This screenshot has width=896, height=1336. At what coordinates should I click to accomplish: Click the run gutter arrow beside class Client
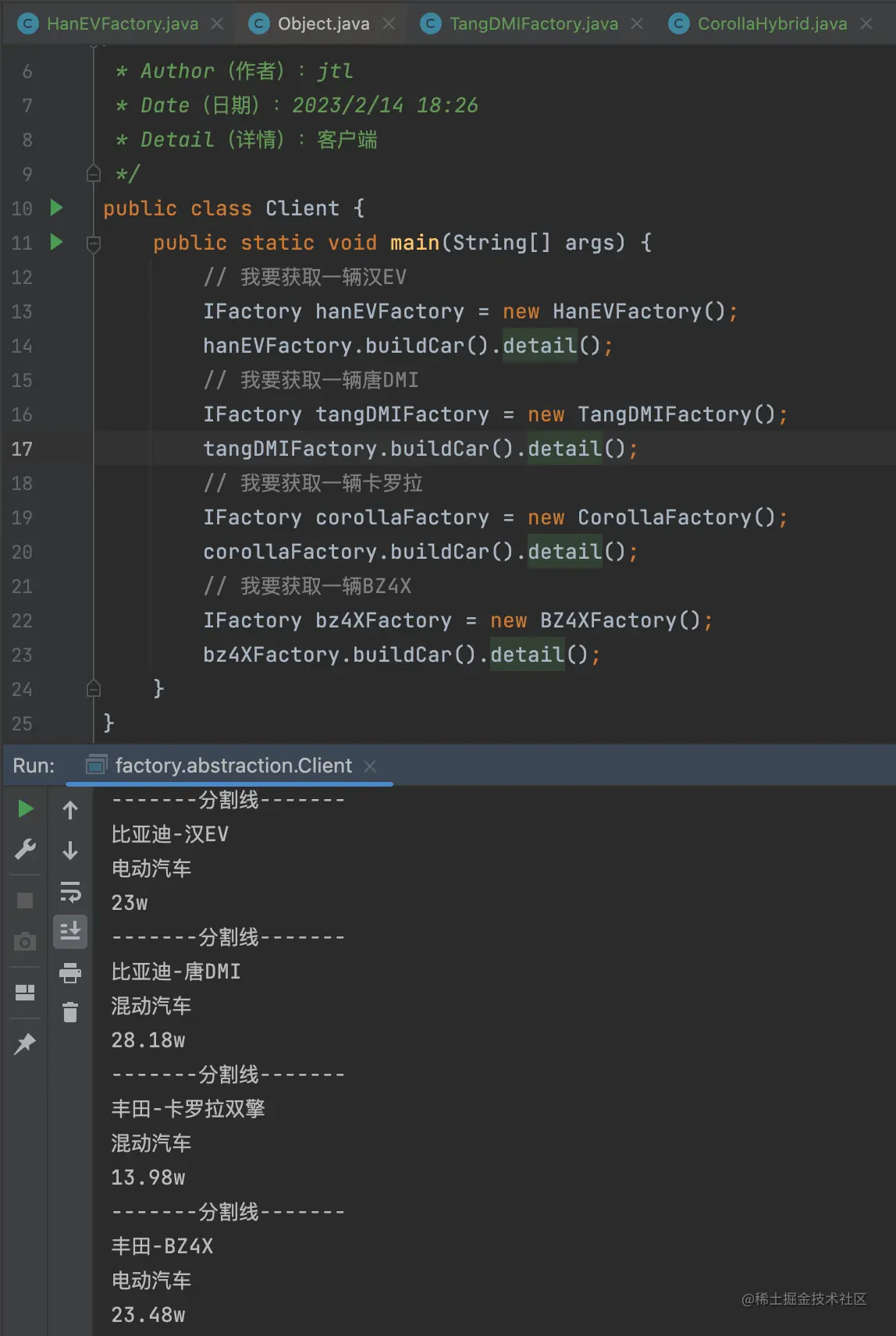[x=56, y=208]
